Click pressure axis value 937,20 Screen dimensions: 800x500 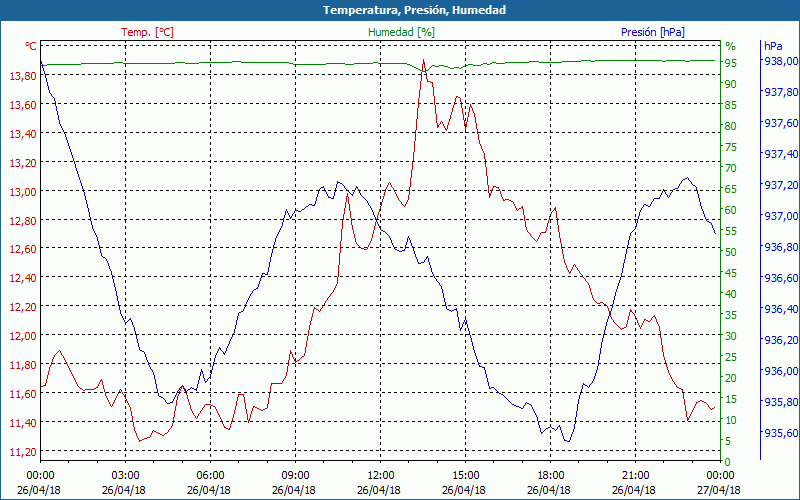[x=780, y=185]
